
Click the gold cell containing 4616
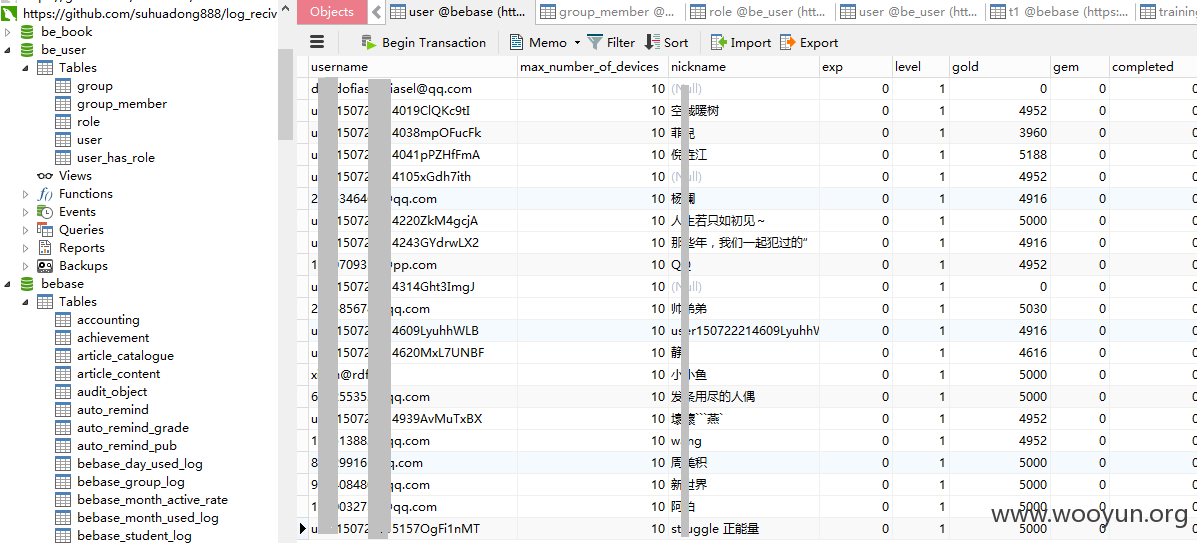pyautogui.click(x=1000, y=353)
